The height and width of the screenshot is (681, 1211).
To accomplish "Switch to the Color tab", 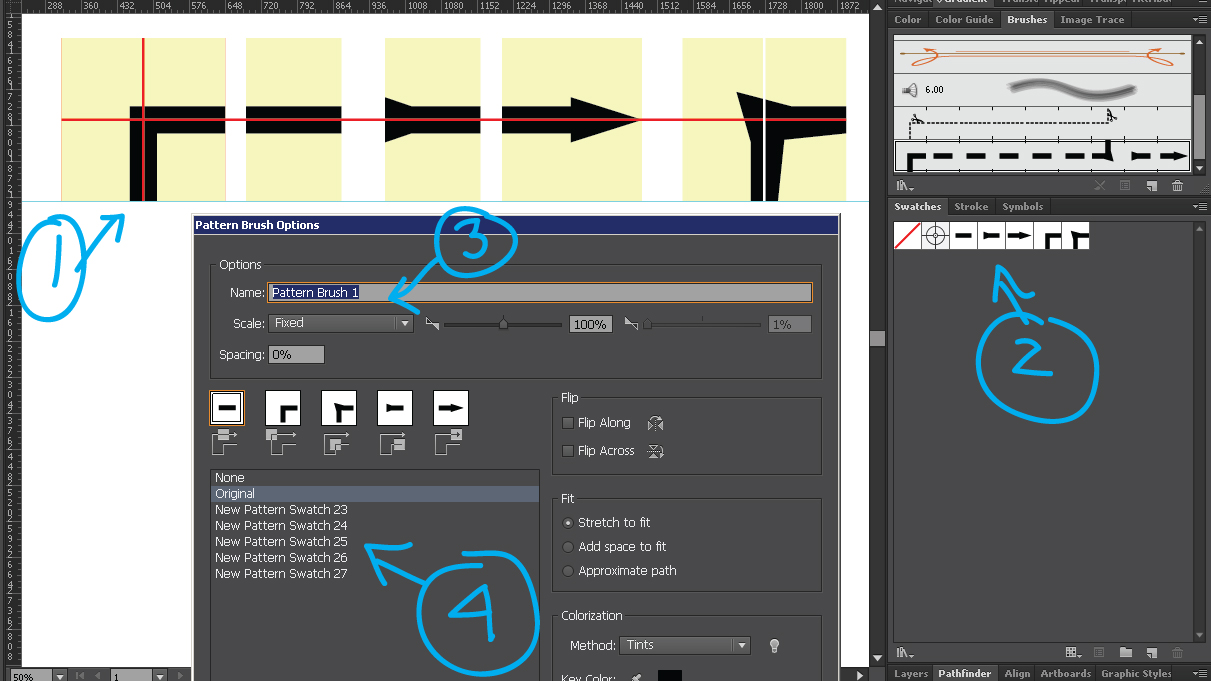I will pyautogui.click(x=907, y=19).
